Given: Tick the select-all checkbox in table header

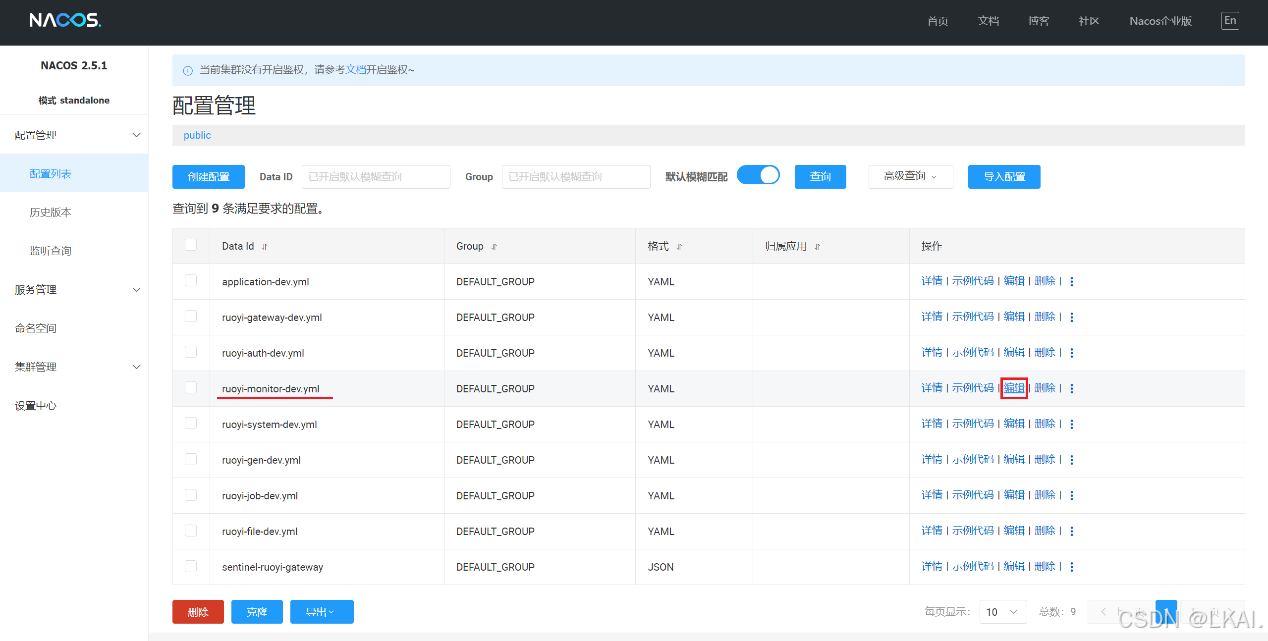Looking at the screenshot, I should coord(191,245).
